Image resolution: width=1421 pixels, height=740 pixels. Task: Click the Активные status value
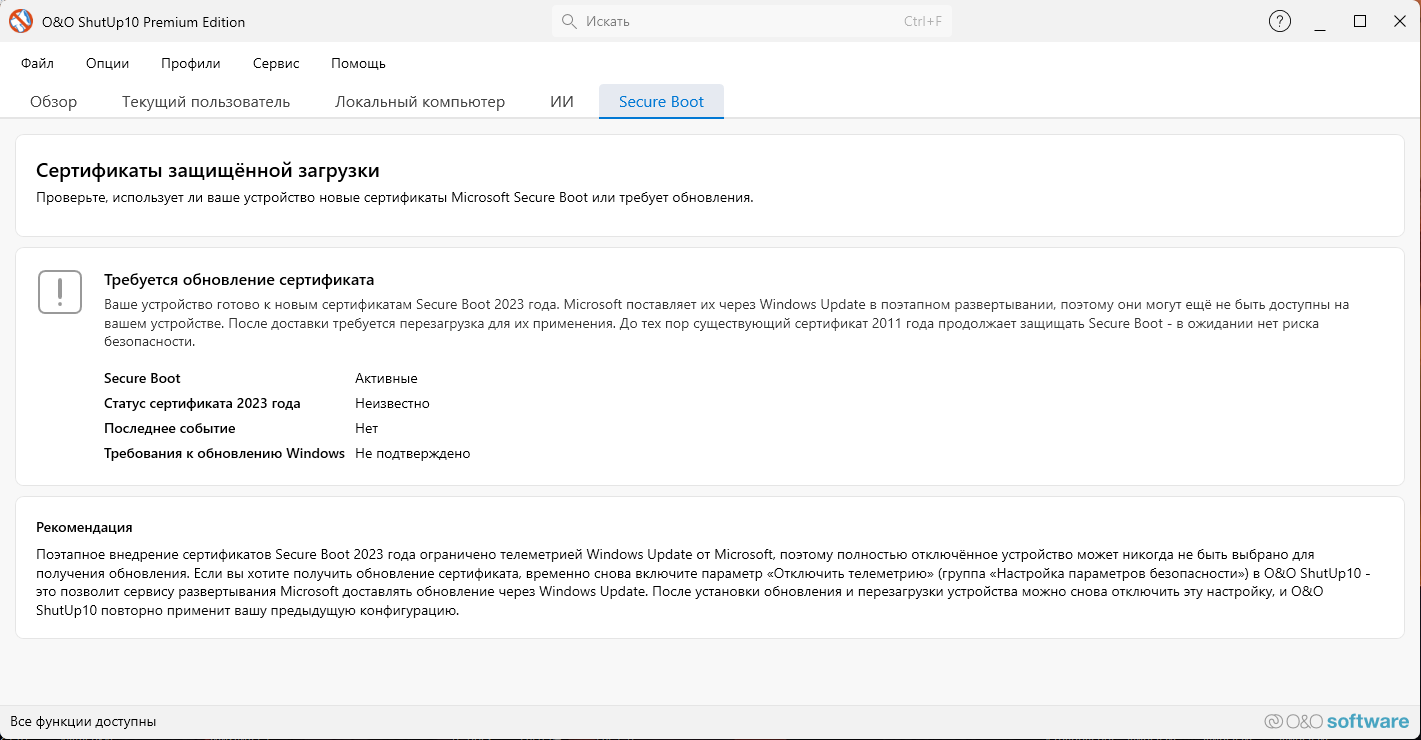point(386,378)
